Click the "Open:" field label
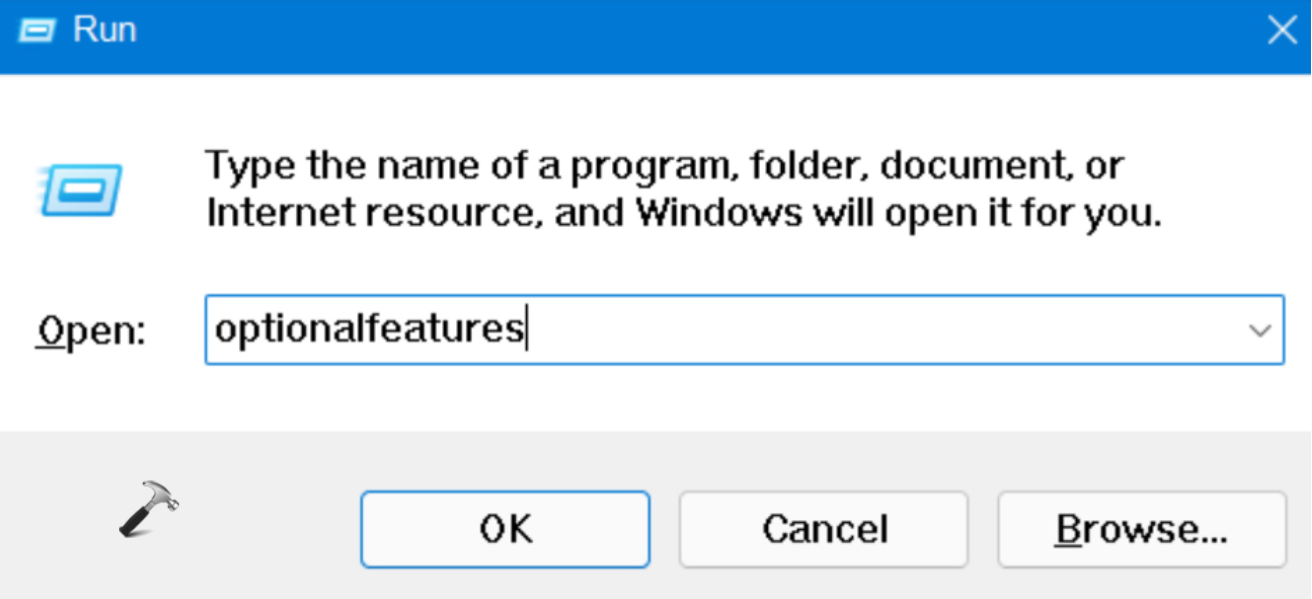This screenshot has height=599, width=1312. tap(91, 331)
